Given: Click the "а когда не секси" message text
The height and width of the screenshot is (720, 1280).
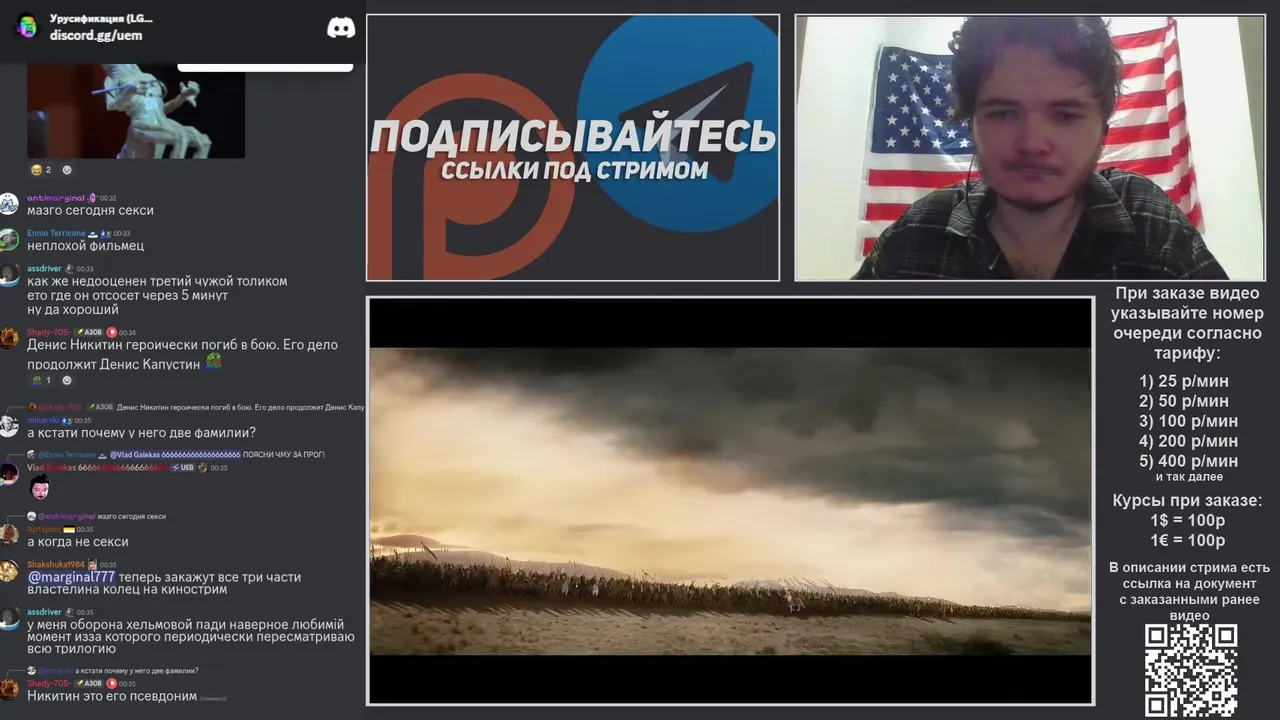Looking at the screenshot, I should click(78, 542).
